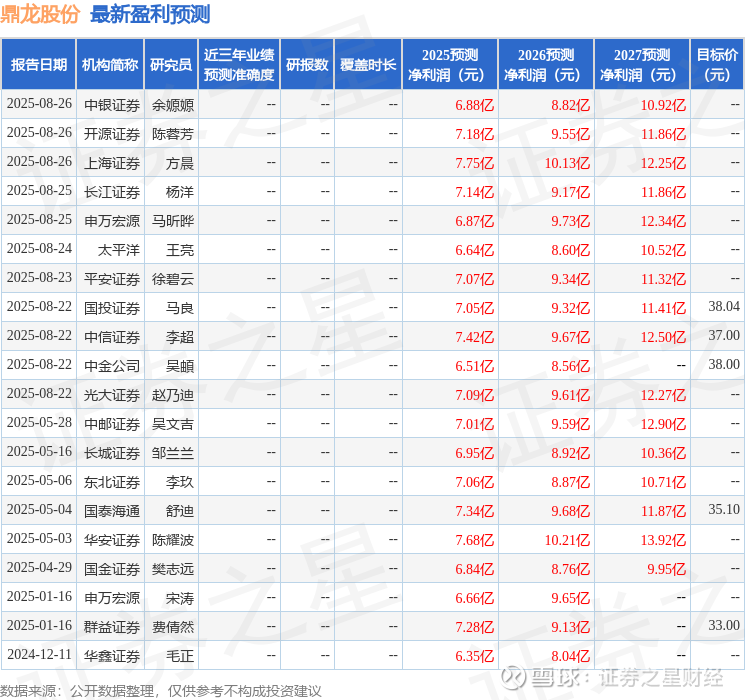The width and height of the screenshot is (745, 700).
Task: Select the 上海证券 institution cell
Action: 112,163
